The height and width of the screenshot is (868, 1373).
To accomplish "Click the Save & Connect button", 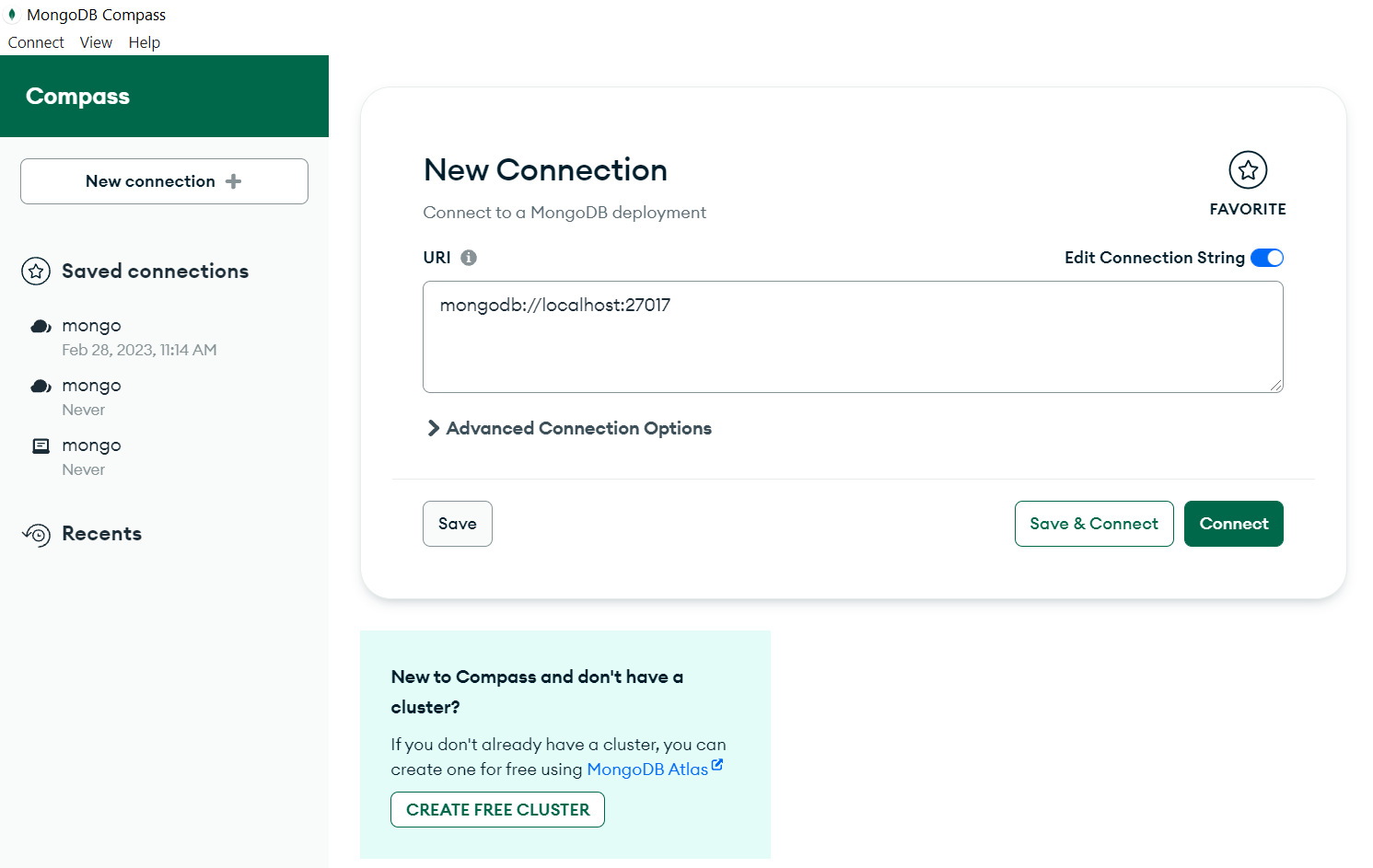I will pyautogui.click(x=1094, y=524).
